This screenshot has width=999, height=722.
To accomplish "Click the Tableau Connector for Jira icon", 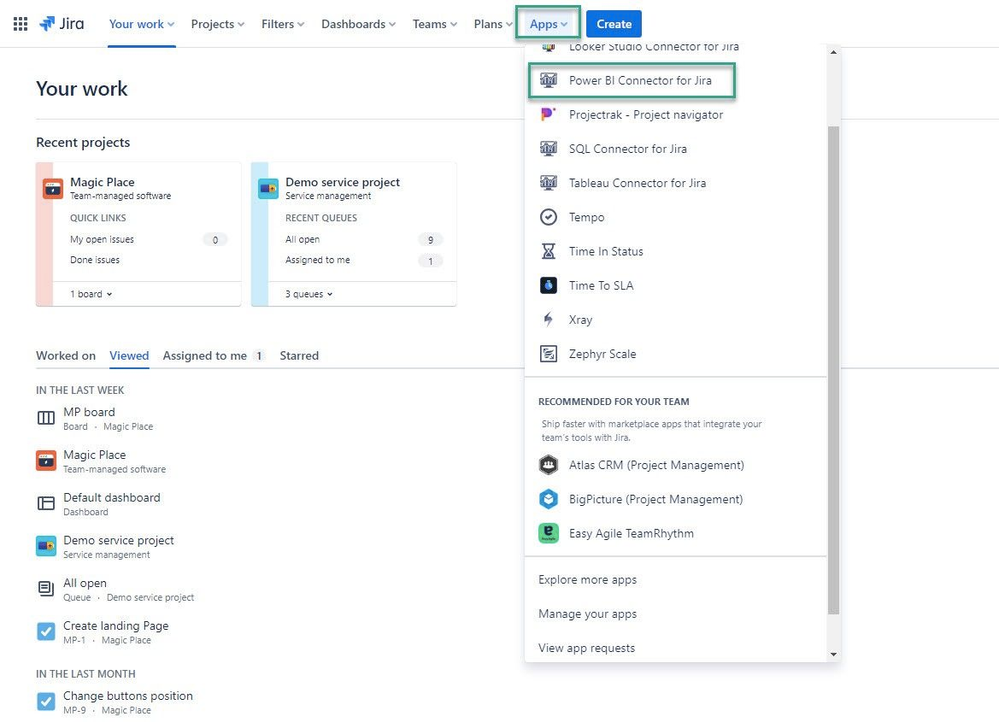I will (548, 183).
